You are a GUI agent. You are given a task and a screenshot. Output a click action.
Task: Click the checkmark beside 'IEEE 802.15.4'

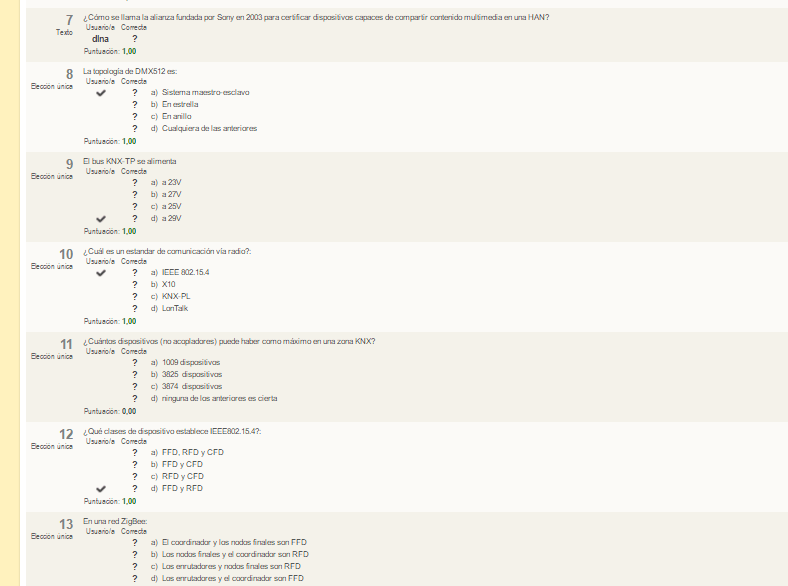coord(101,273)
